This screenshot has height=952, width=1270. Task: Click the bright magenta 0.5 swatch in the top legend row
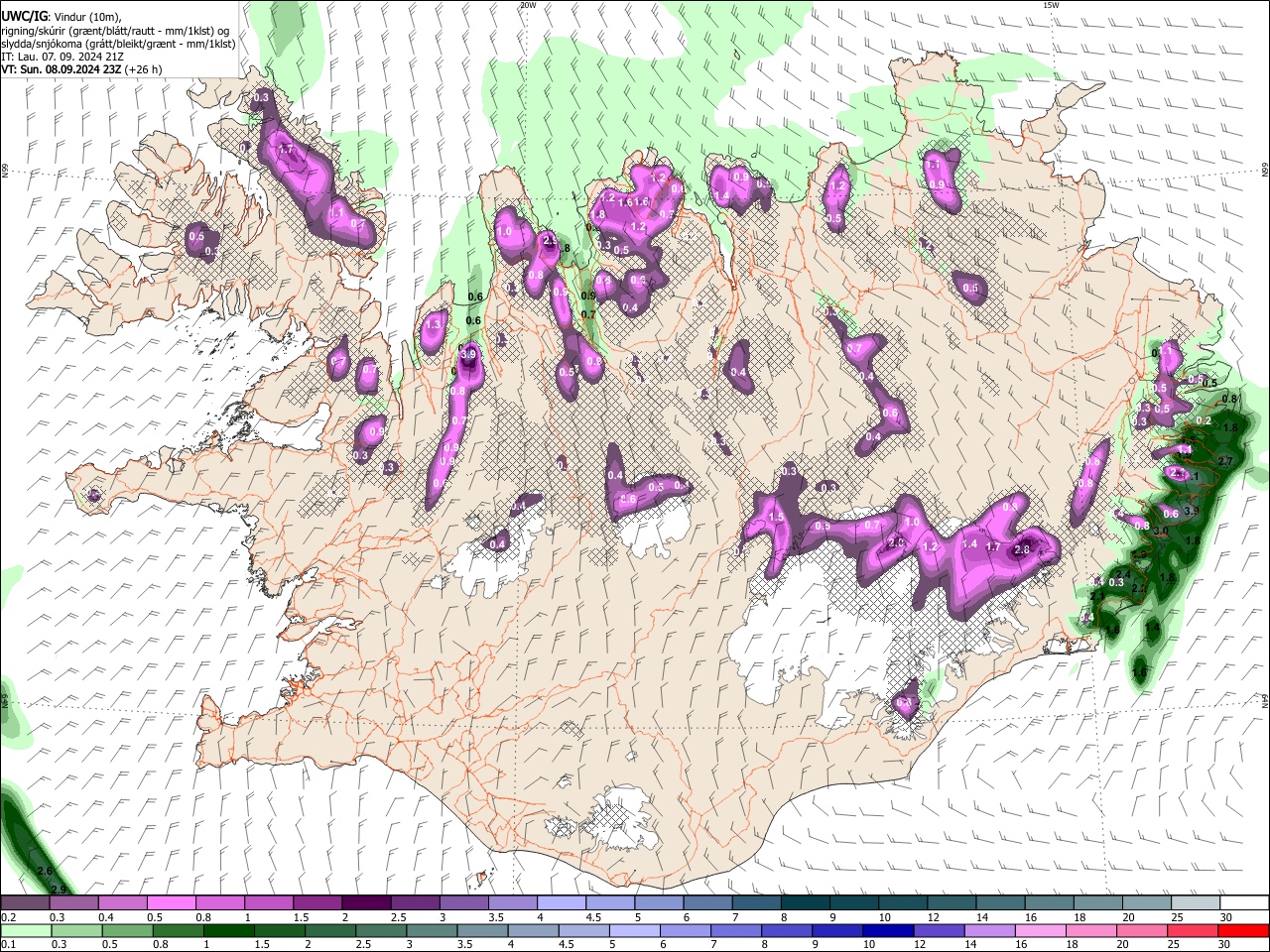[x=172, y=903]
